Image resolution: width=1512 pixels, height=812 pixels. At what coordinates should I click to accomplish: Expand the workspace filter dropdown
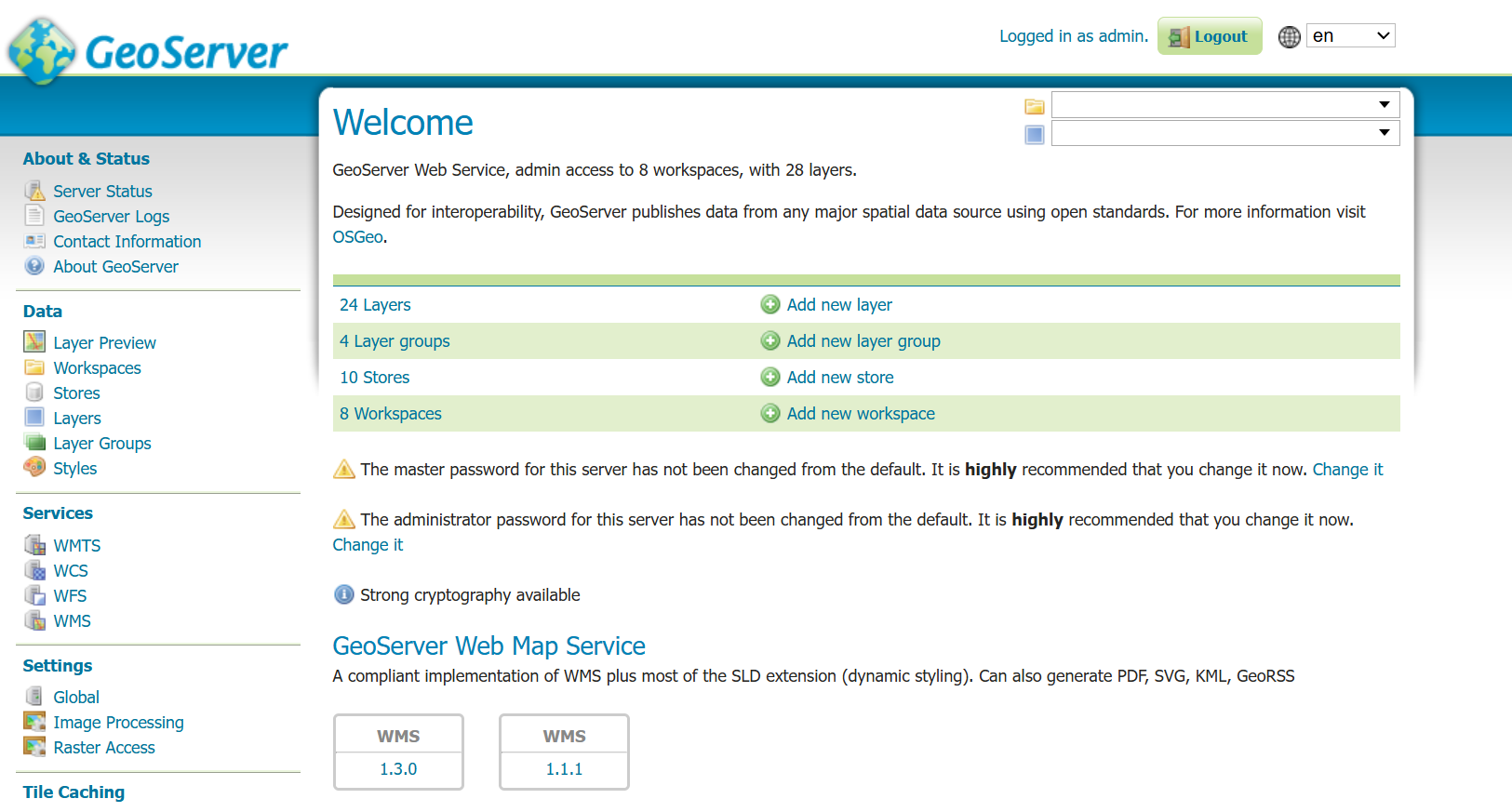1224,105
